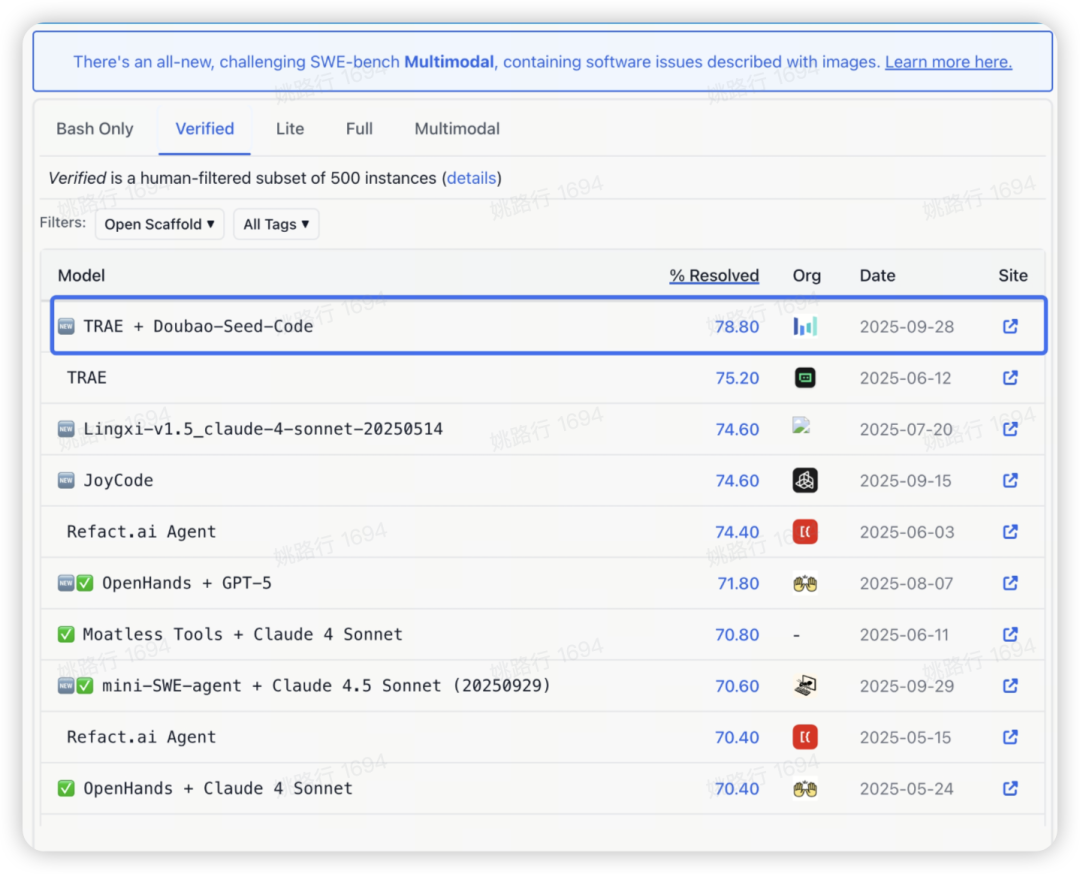Click the date 2025-08-07
Viewport: 1080px width, 874px height.
click(906, 583)
